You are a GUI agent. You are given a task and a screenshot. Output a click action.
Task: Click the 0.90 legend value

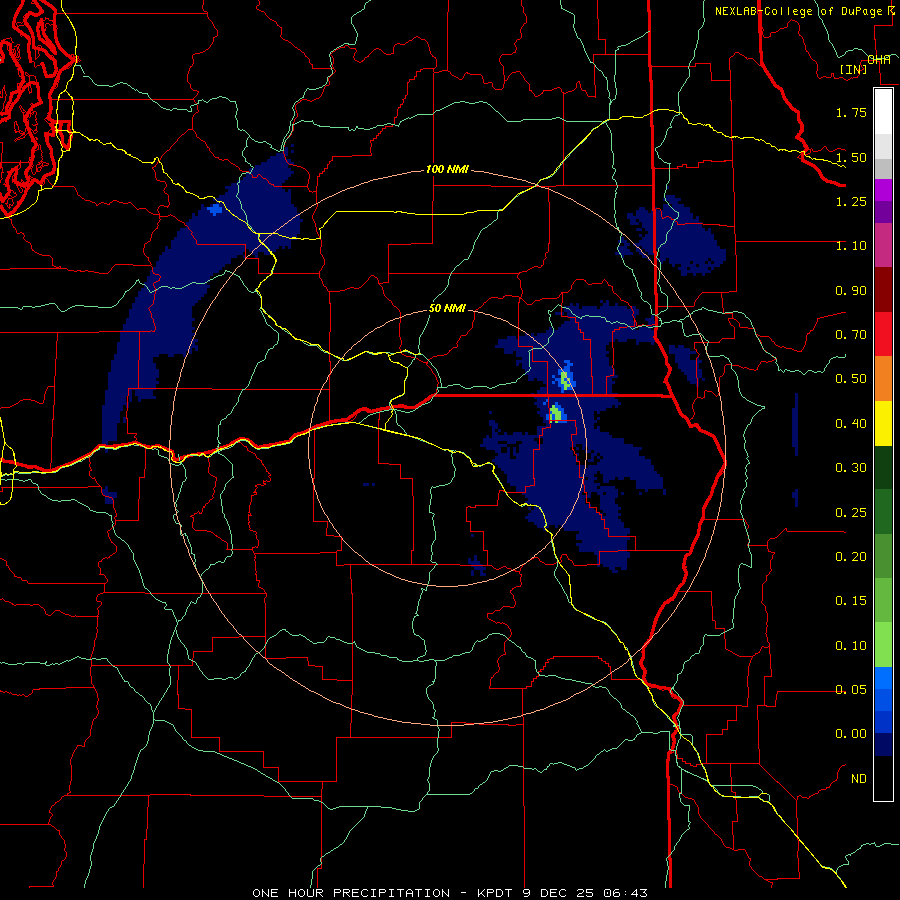point(851,290)
